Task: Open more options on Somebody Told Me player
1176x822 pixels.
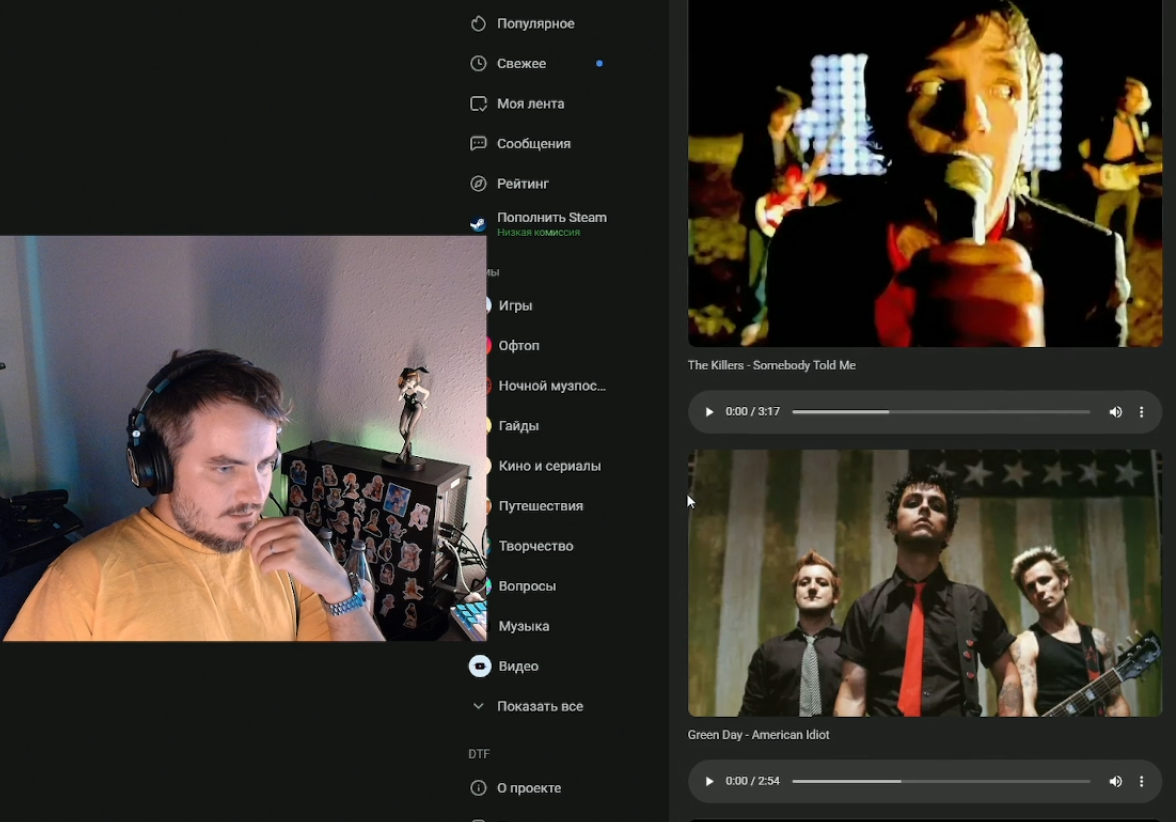Action: point(1142,412)
